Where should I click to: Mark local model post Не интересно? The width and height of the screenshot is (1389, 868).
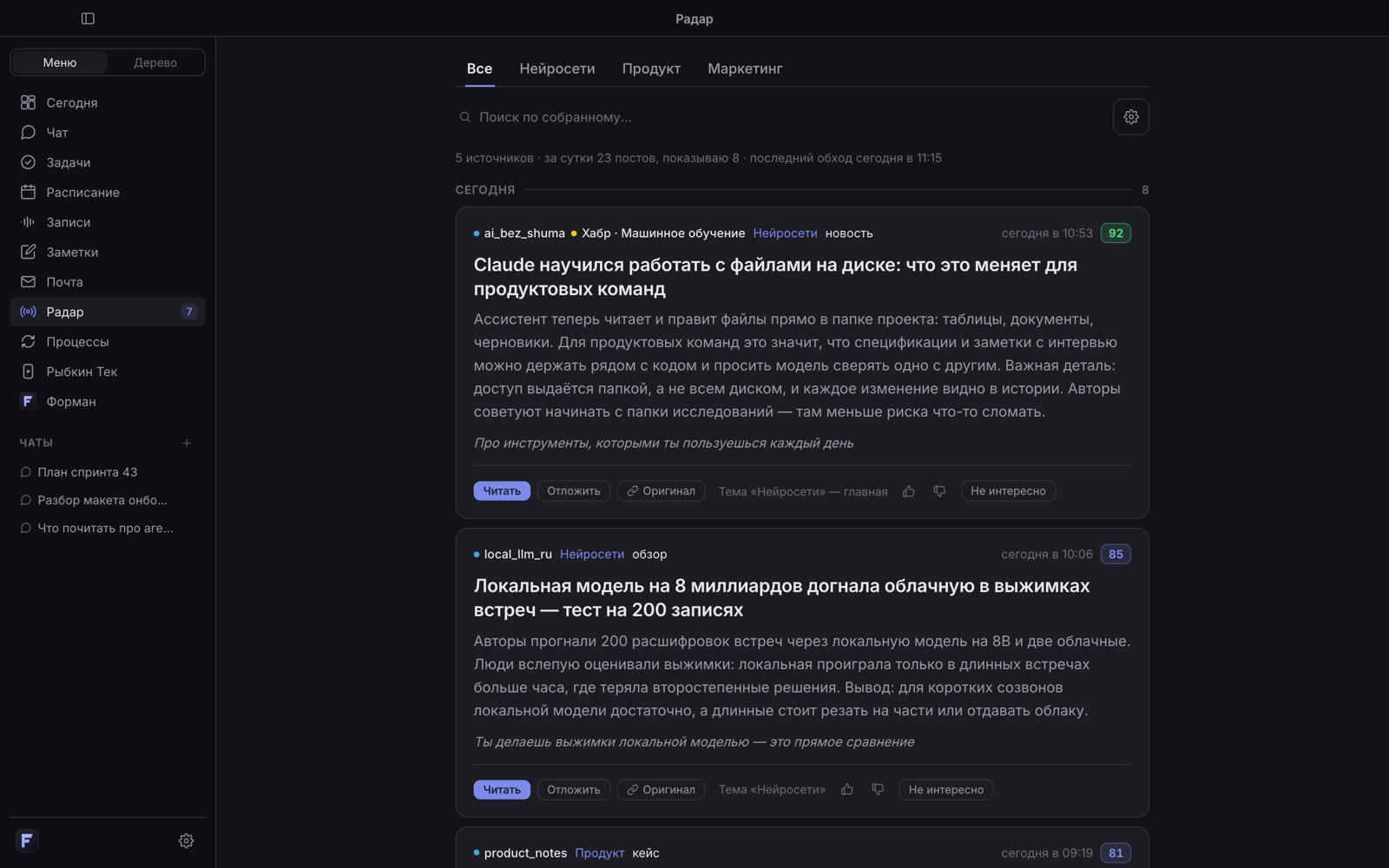tap(946, 790)
